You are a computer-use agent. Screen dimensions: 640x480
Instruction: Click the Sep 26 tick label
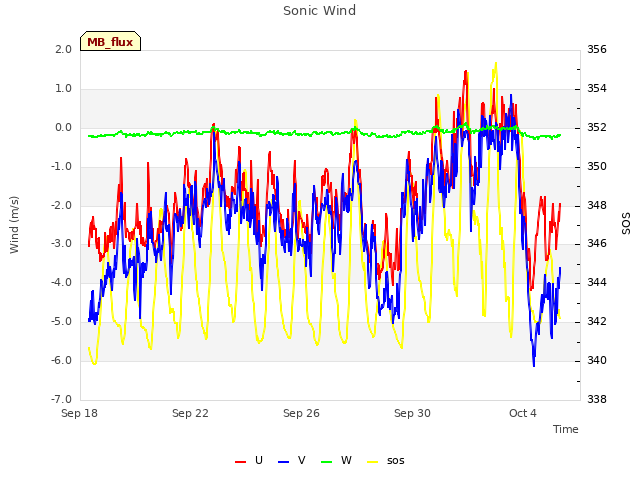tap(301, 413)
